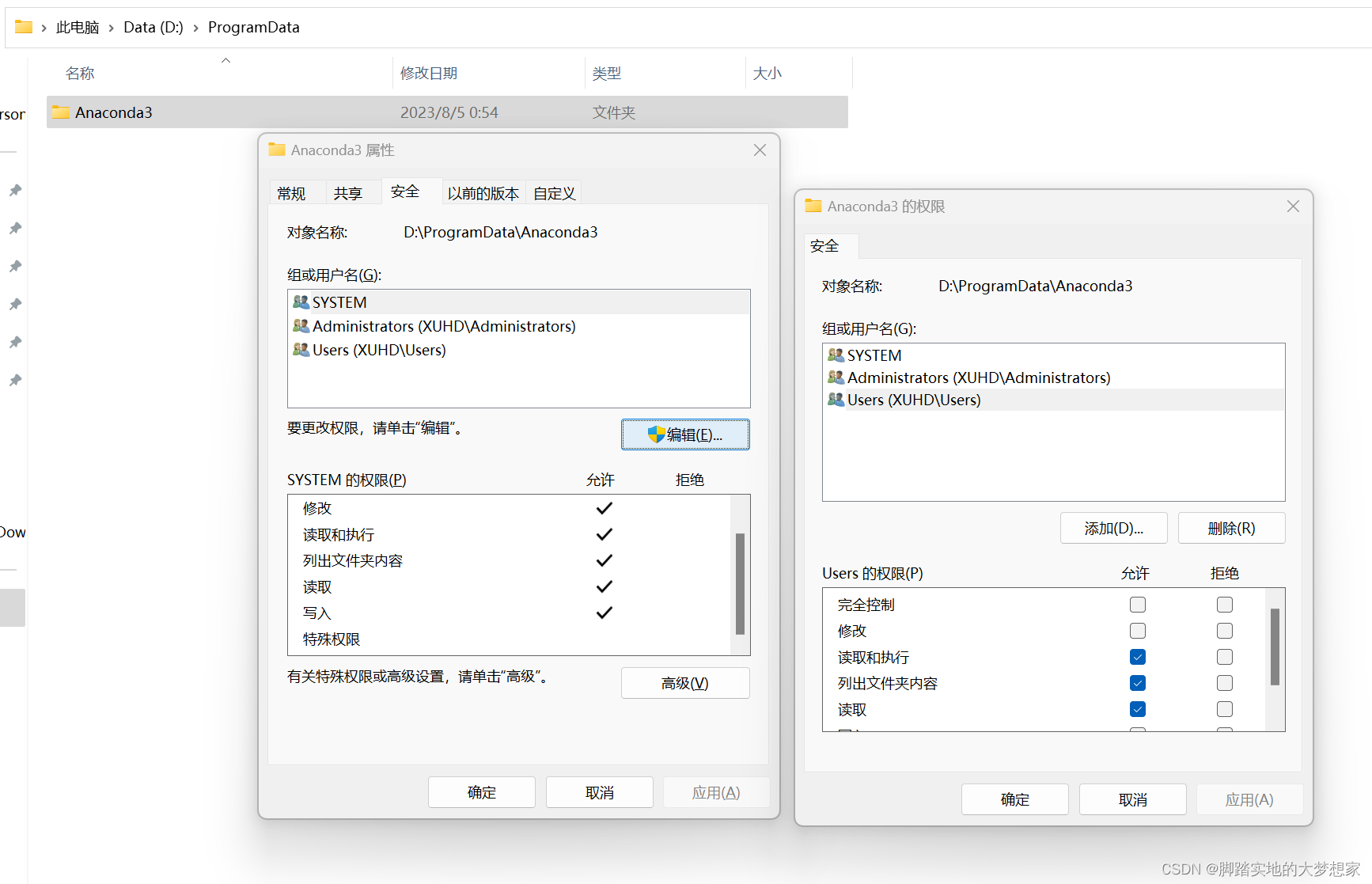Check the 修改 拒绝 checkbox
Screen dimensions: 1372x884
coord(1224,630)
